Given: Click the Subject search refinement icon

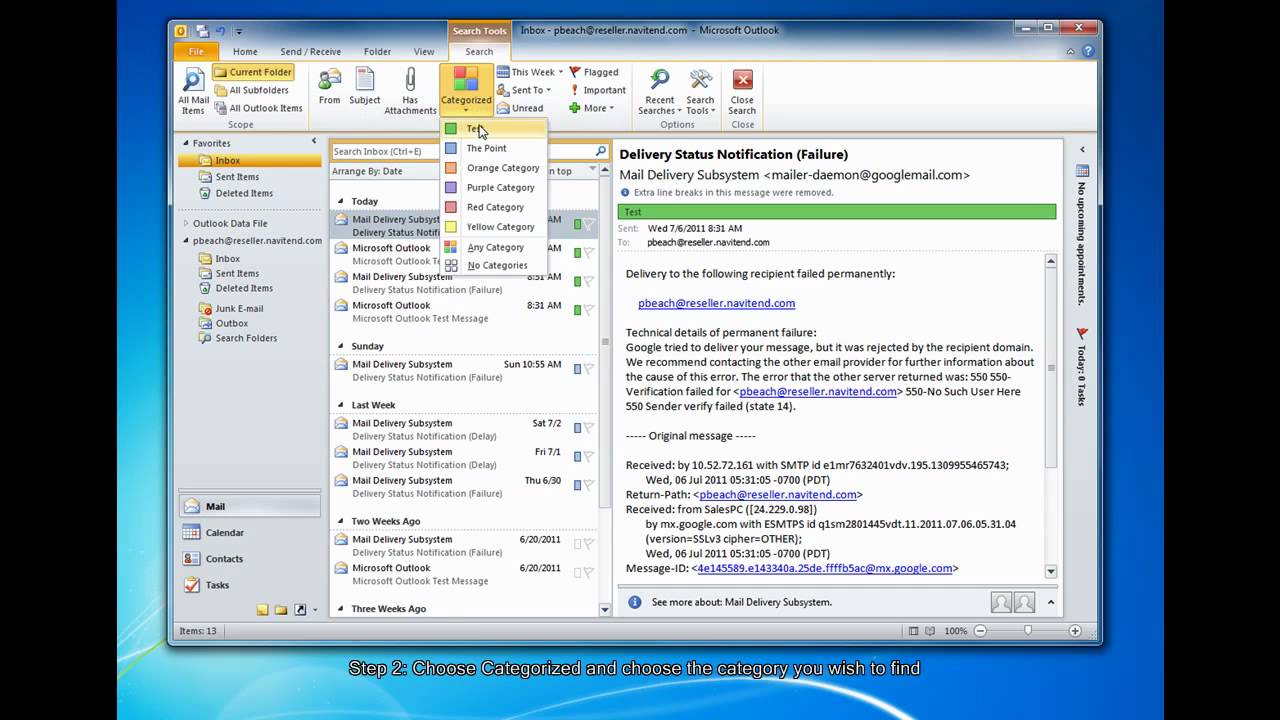Looking at the screenshot, I should click(365, 87).
